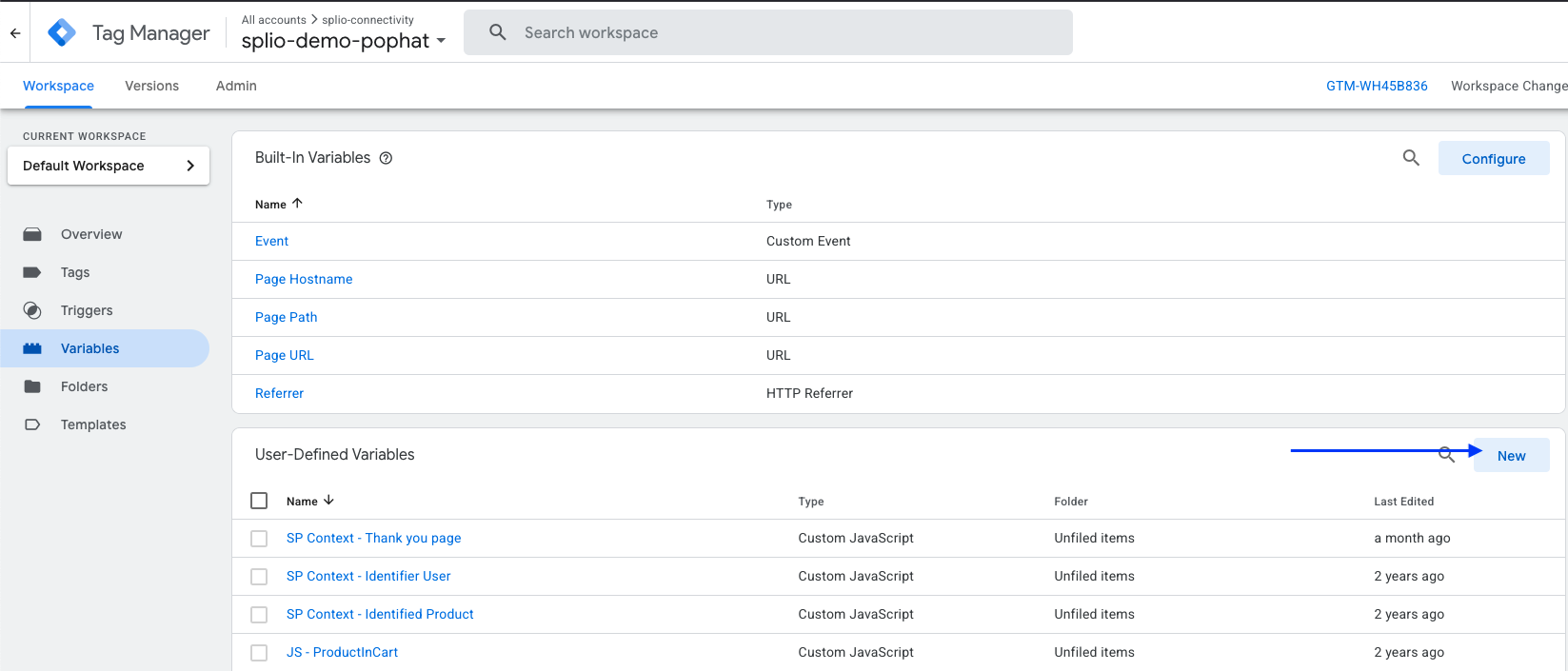Click the Variables sidebar icon
This screenshot has height=671, width=1568.
point(32,348)
